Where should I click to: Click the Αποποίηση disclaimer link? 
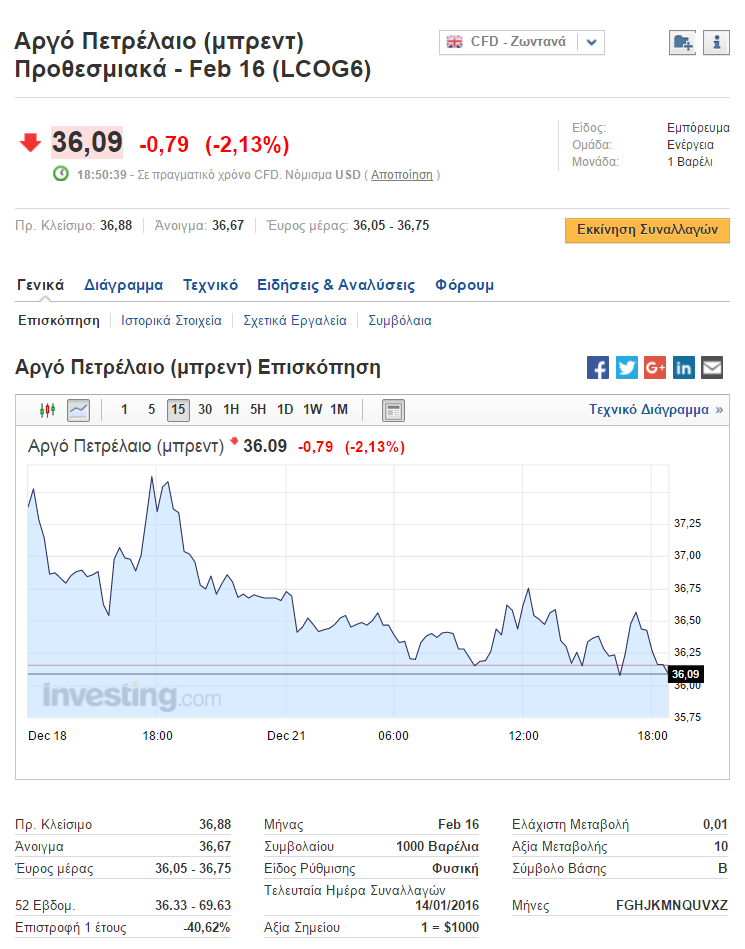pyautogui.click(x=402, y=174)
